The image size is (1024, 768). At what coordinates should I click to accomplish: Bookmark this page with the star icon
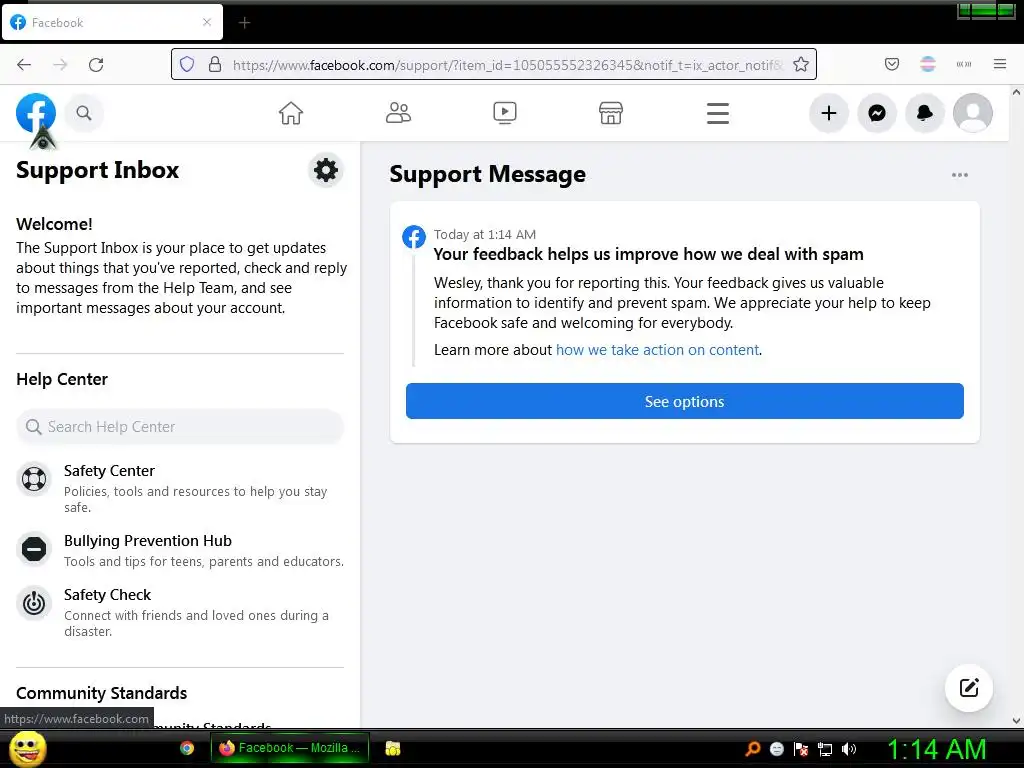click(801, 64)
